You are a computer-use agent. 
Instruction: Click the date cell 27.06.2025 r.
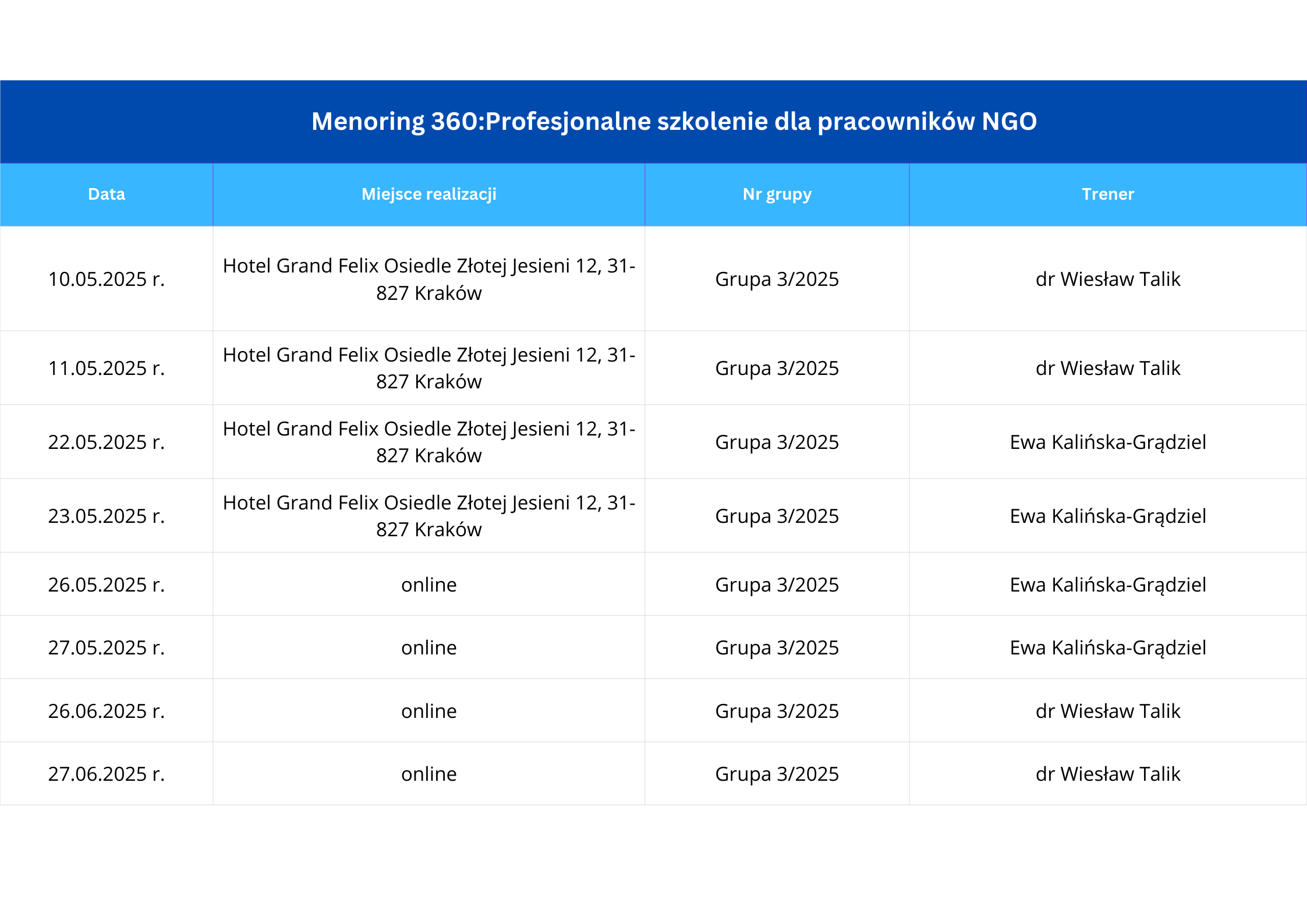(x=107, y=774)
